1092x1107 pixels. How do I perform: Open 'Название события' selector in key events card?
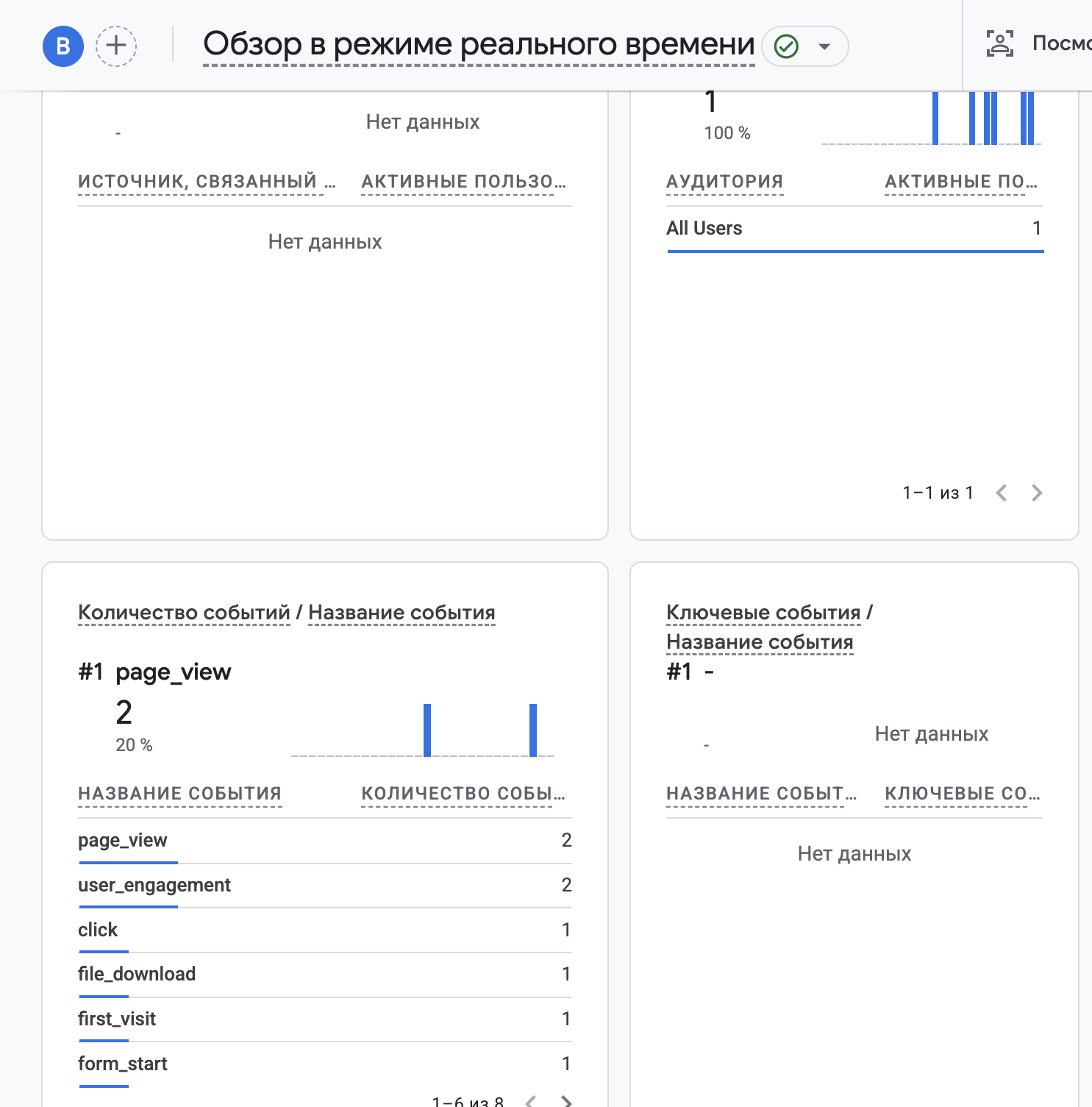pyautogui.click(x=760, y=642)
